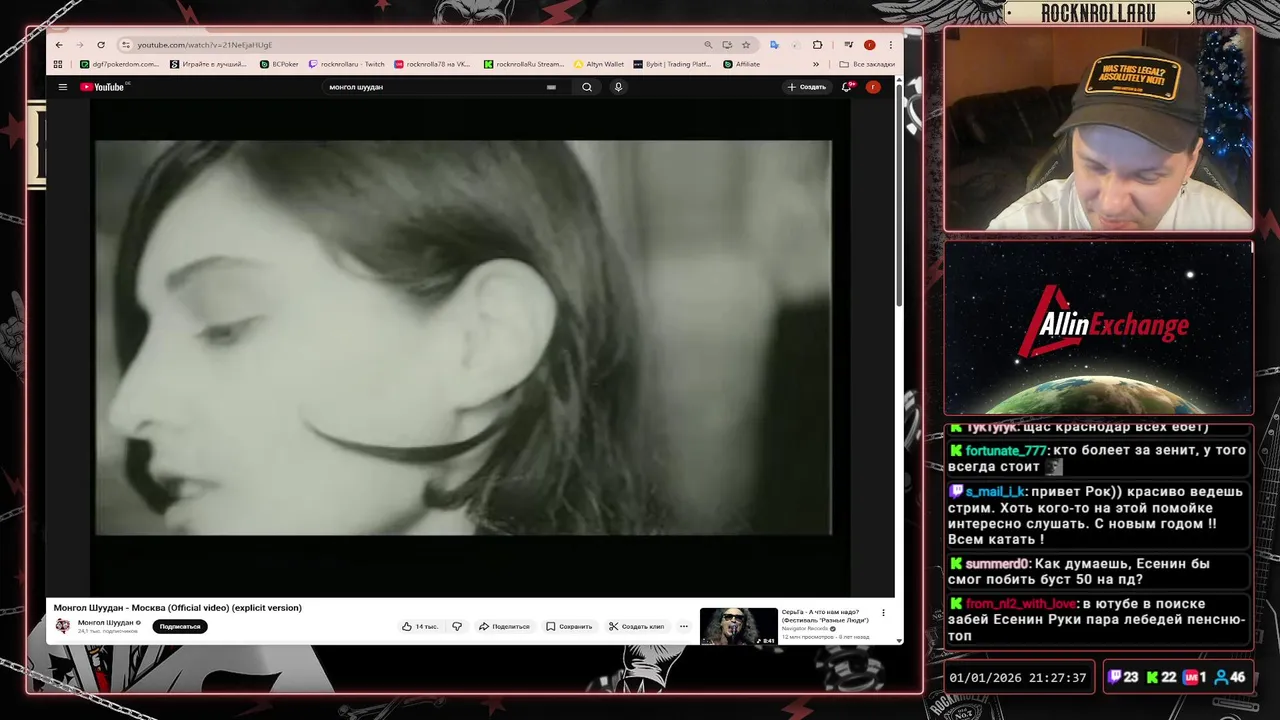Viewport: 1280px width, 720px height.
Task: Open the rocknrollaRu Stream bookmark
Action: coord(523,64)
